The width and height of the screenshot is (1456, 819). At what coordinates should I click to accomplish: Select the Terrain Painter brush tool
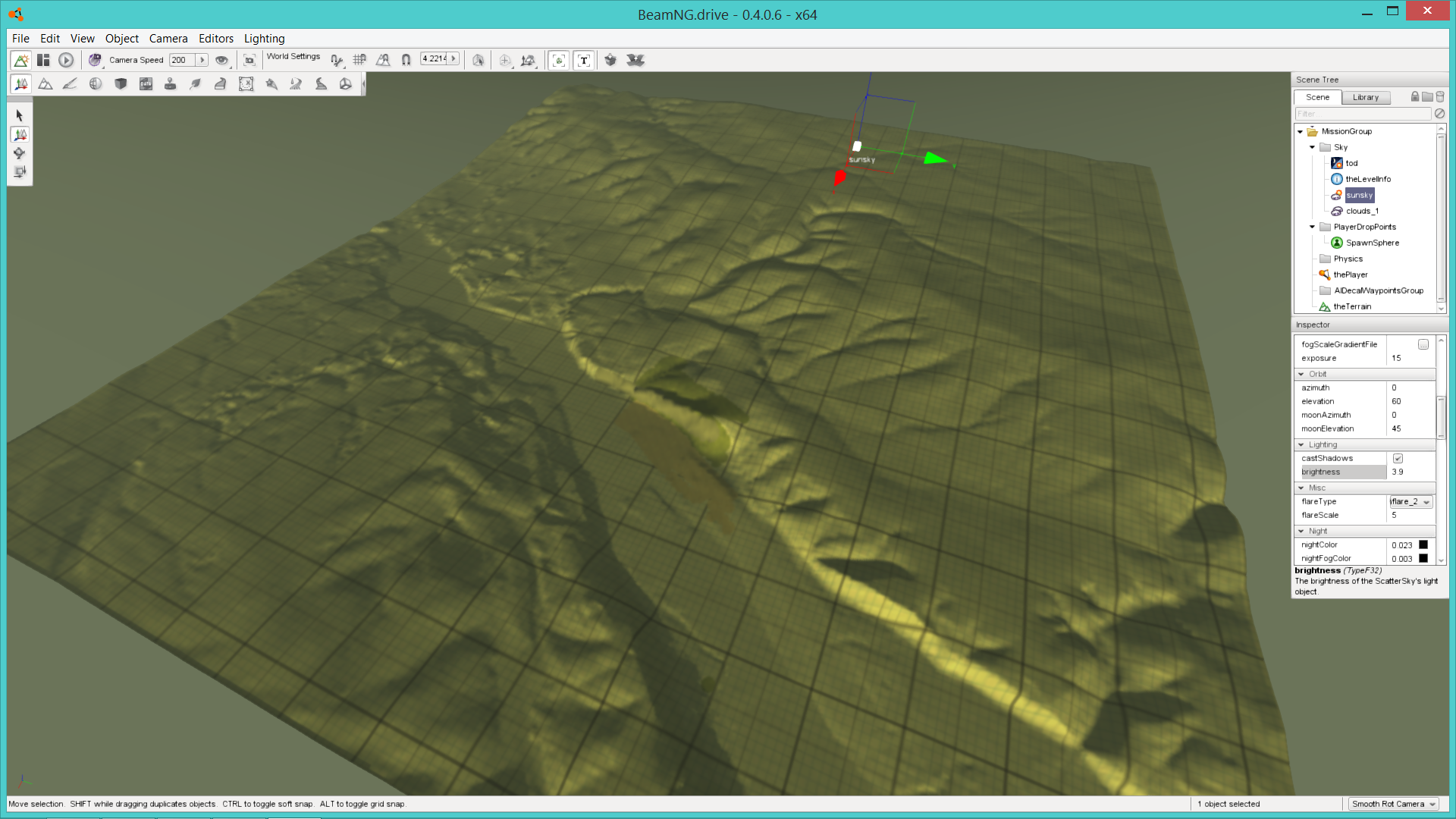[70, 84]
